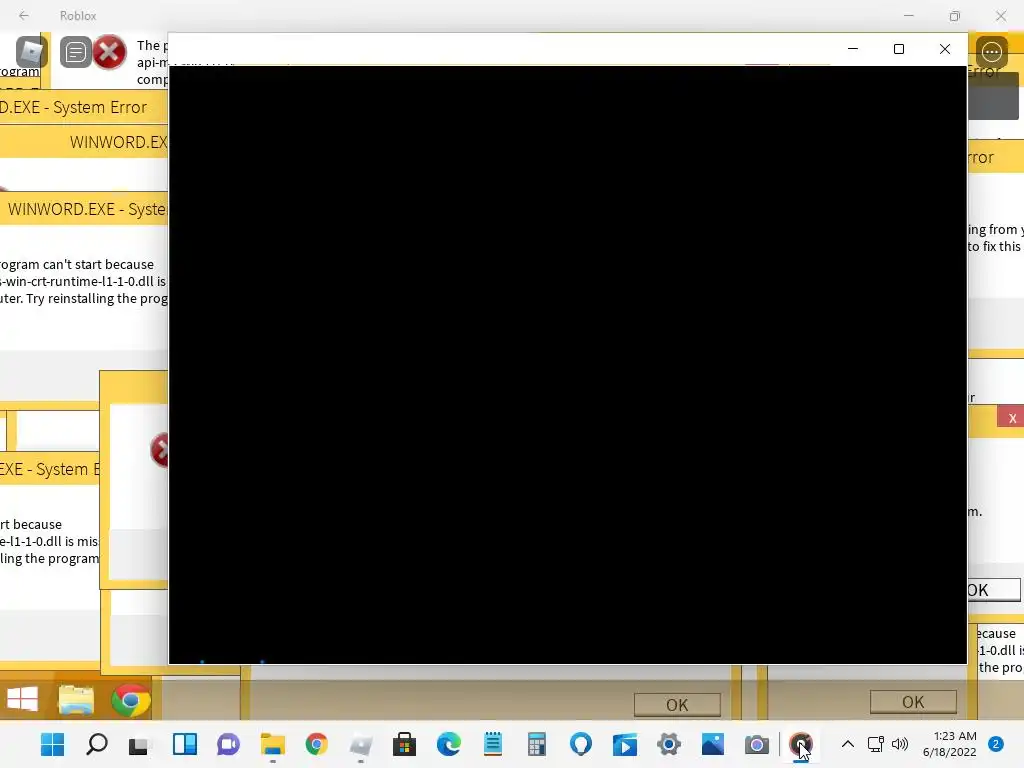Click the bottom-right dialog OK button
Screen dimensions: 1024x768
(913, 702)
